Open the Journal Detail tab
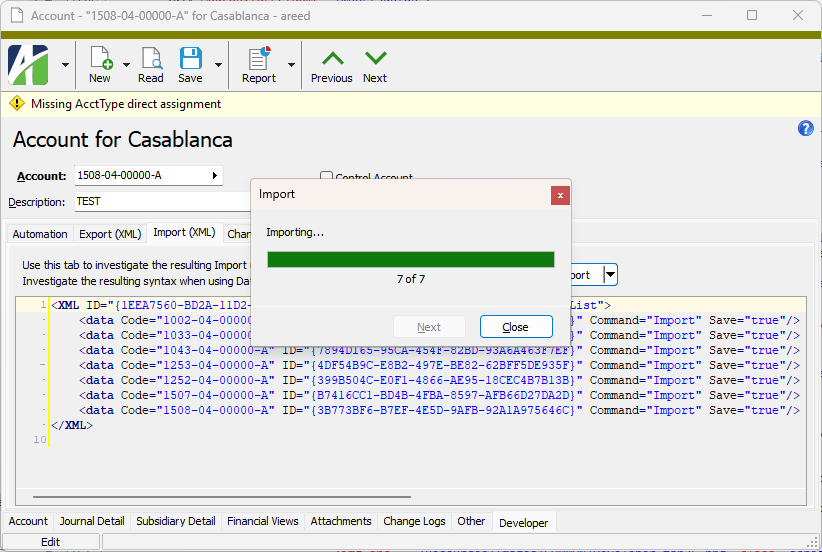Viewport: 822px width, 552px height. click(92, 521)
